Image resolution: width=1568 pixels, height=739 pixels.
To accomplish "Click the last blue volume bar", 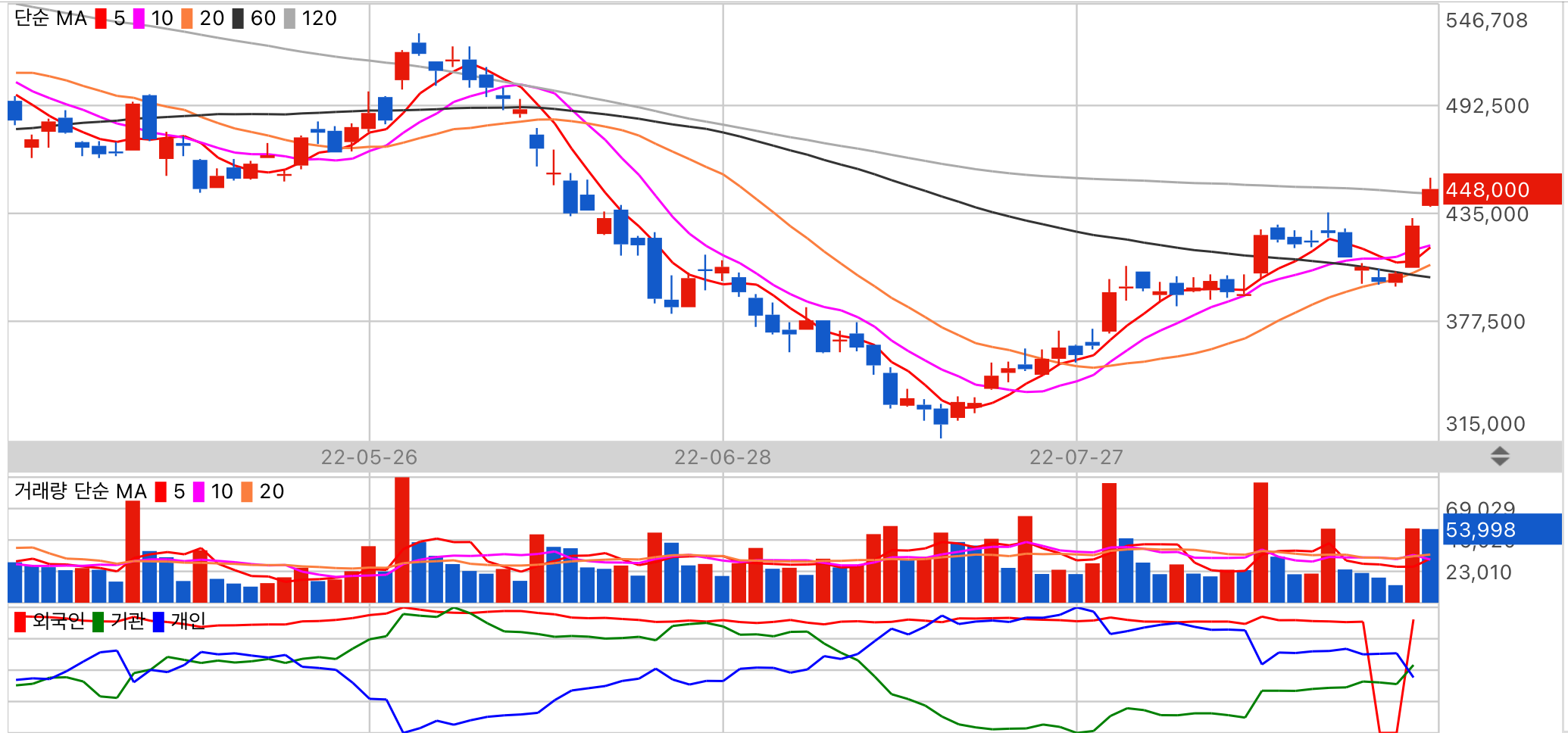I will [1429, 566].
